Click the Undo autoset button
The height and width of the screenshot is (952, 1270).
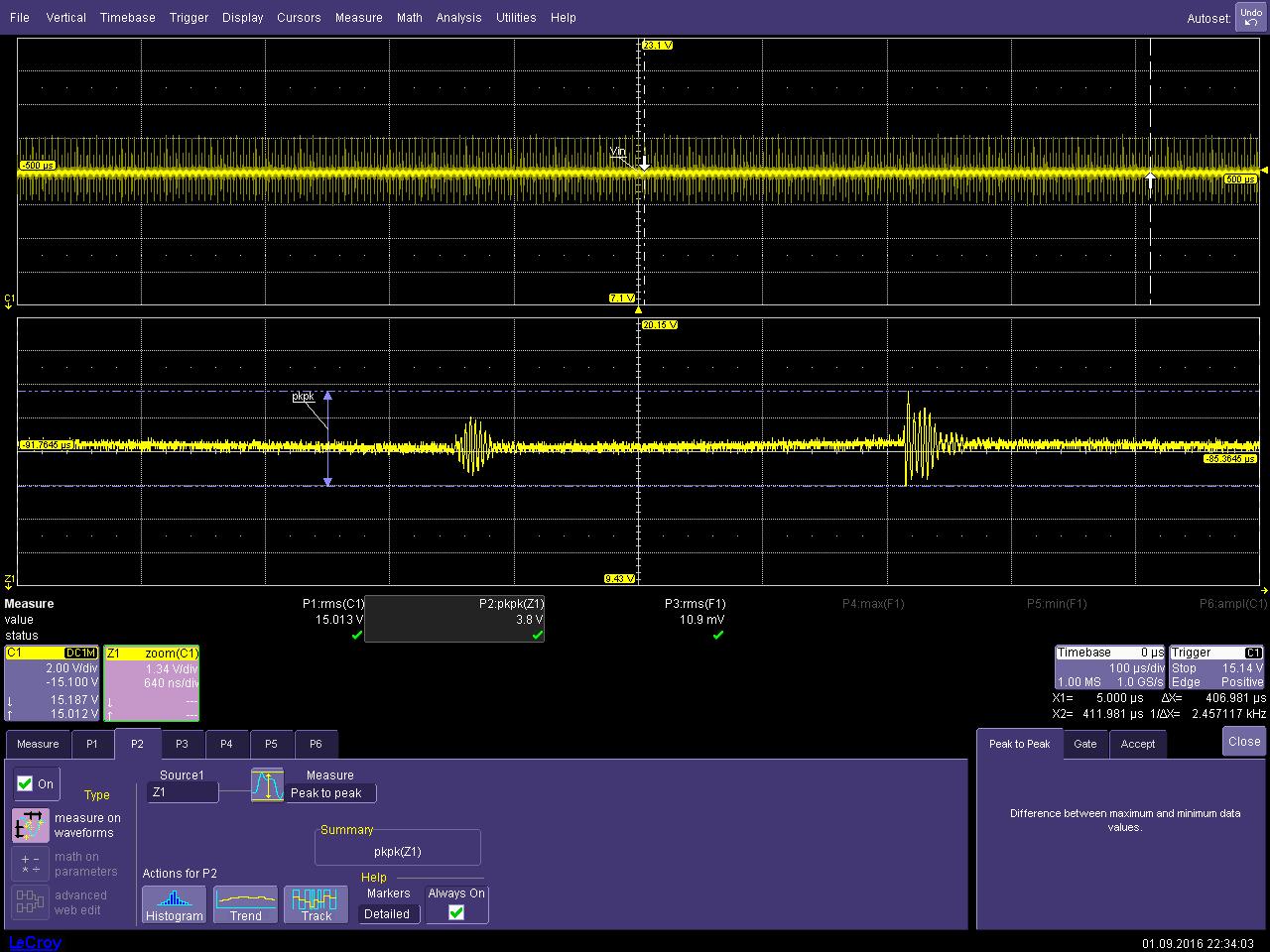point(1250,17)
